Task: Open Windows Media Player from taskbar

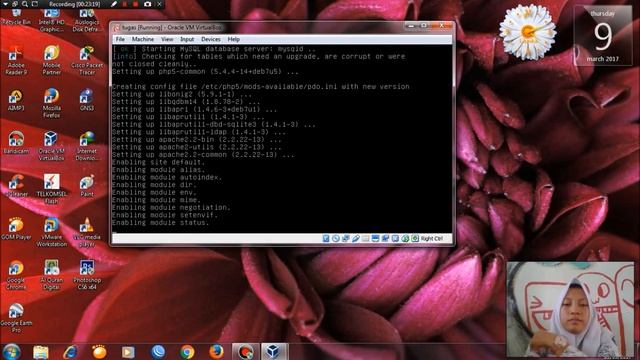Action: coord(128,351)
